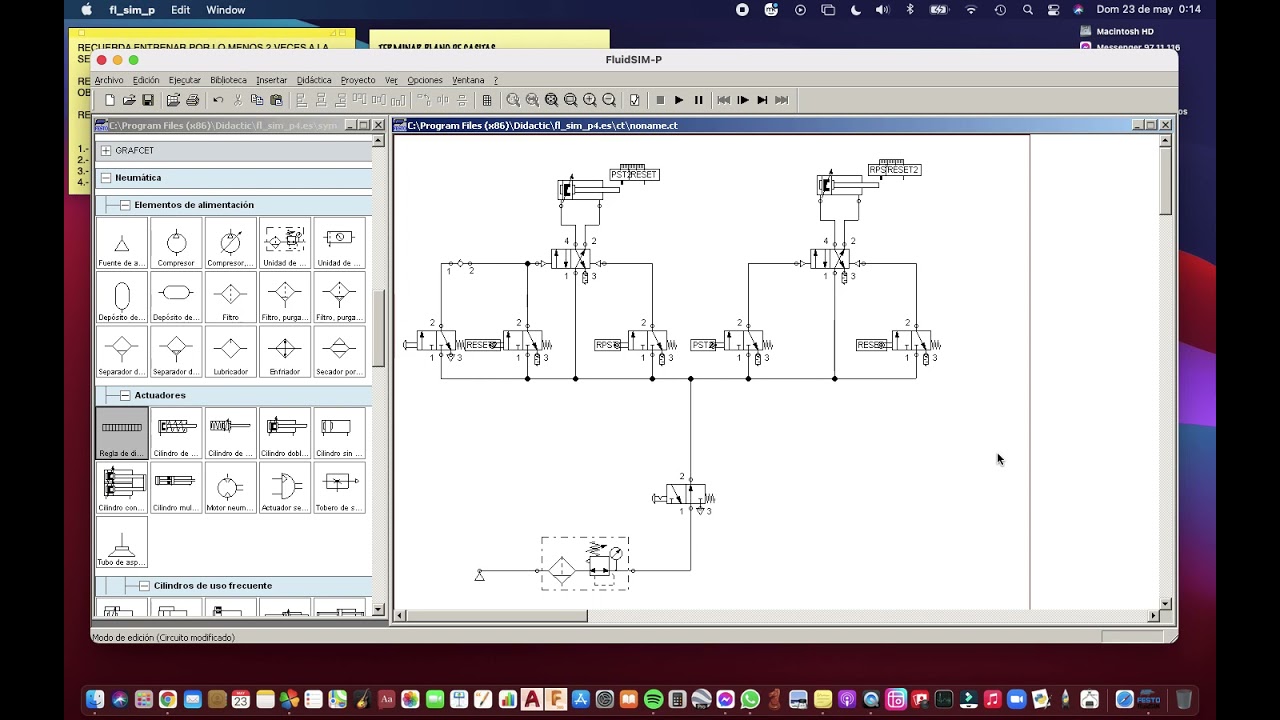Reset and restart simulation button
The width and height of the screenshot is (1280, 720).
coord(723,100)
